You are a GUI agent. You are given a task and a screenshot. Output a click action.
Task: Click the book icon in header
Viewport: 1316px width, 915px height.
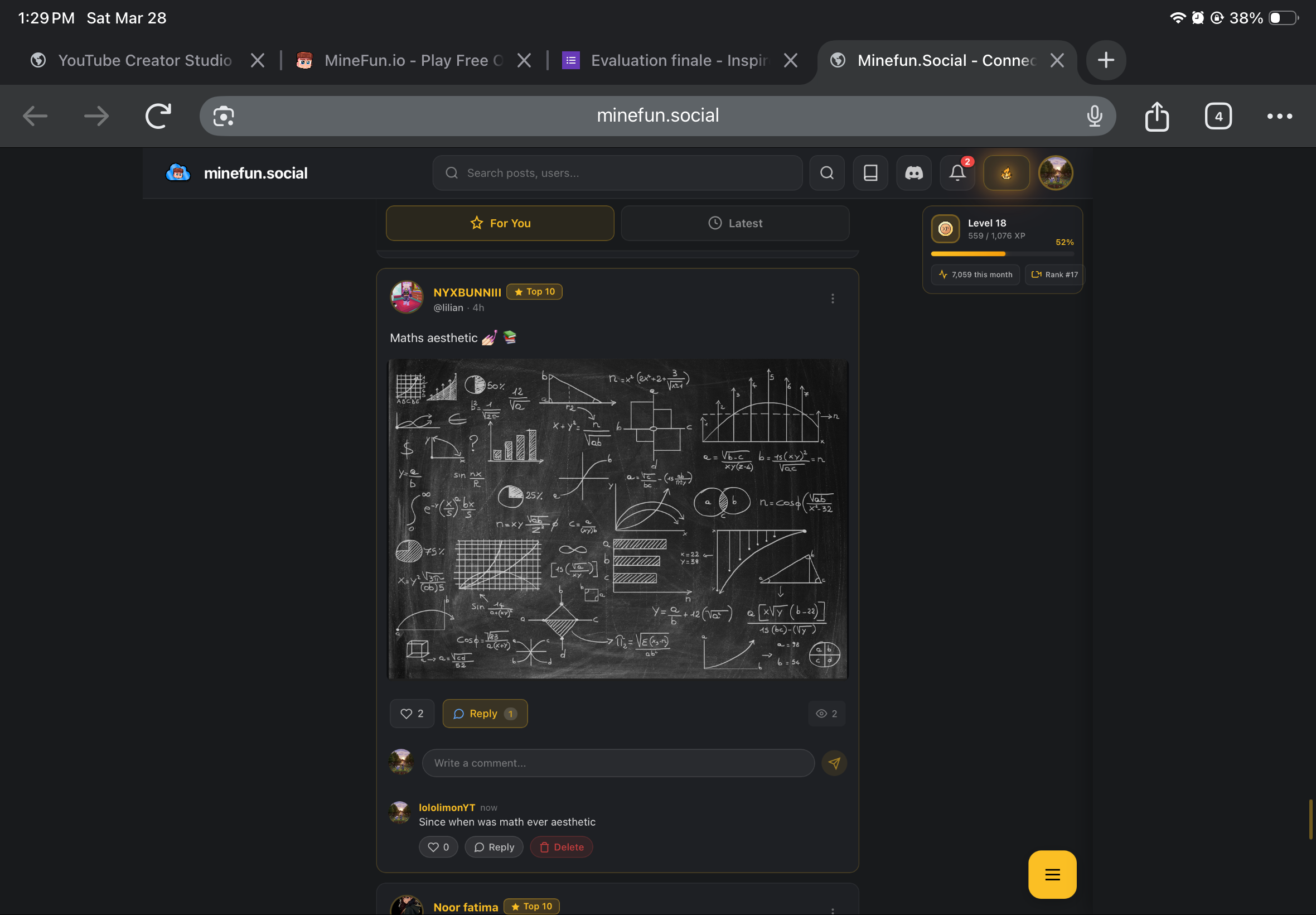point(870,172)
